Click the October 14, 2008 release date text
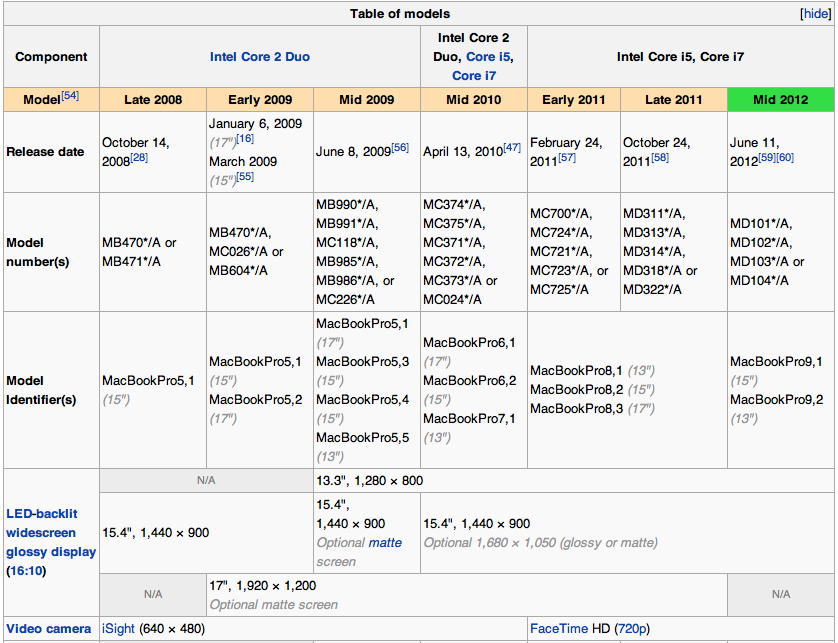Screen dimensions: 838x643 coord(136,152)
